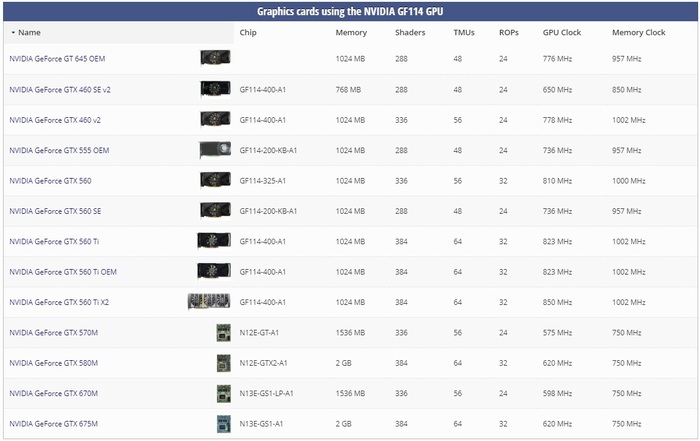The height and width of the screenshot is (441, 700).
Task: Click the GTX 570M chip thumbnail
Action: [x=223, y=332]
